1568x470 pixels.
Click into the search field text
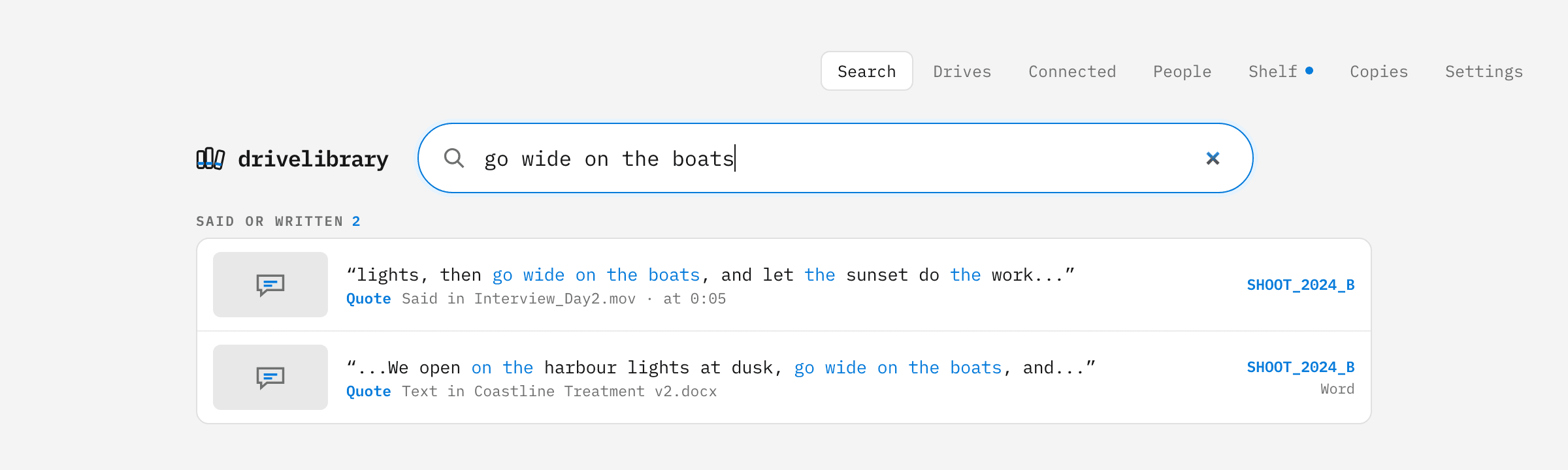click(x=836, y=158)
